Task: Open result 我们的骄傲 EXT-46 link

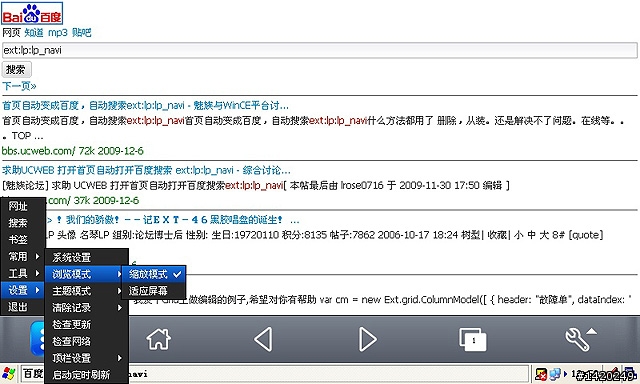Action: tap(173, 220)
